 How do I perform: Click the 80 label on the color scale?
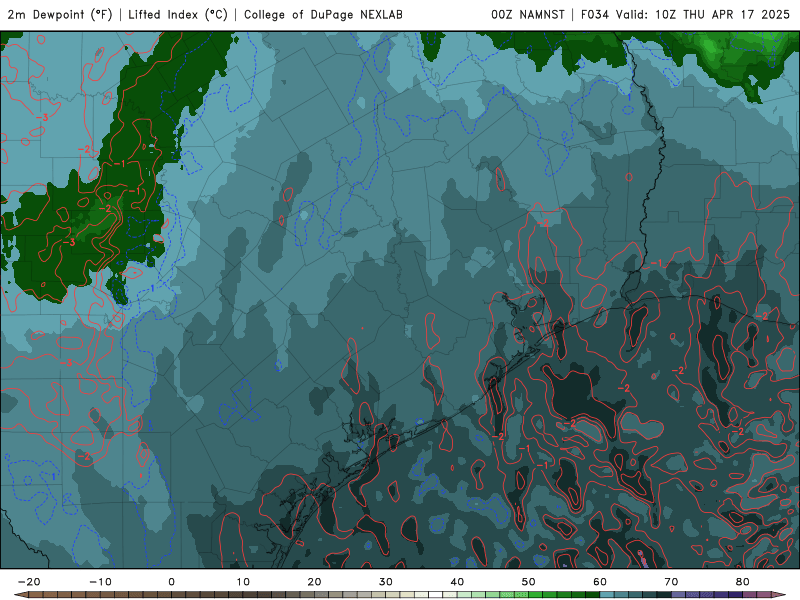click(x=743, y=582)
